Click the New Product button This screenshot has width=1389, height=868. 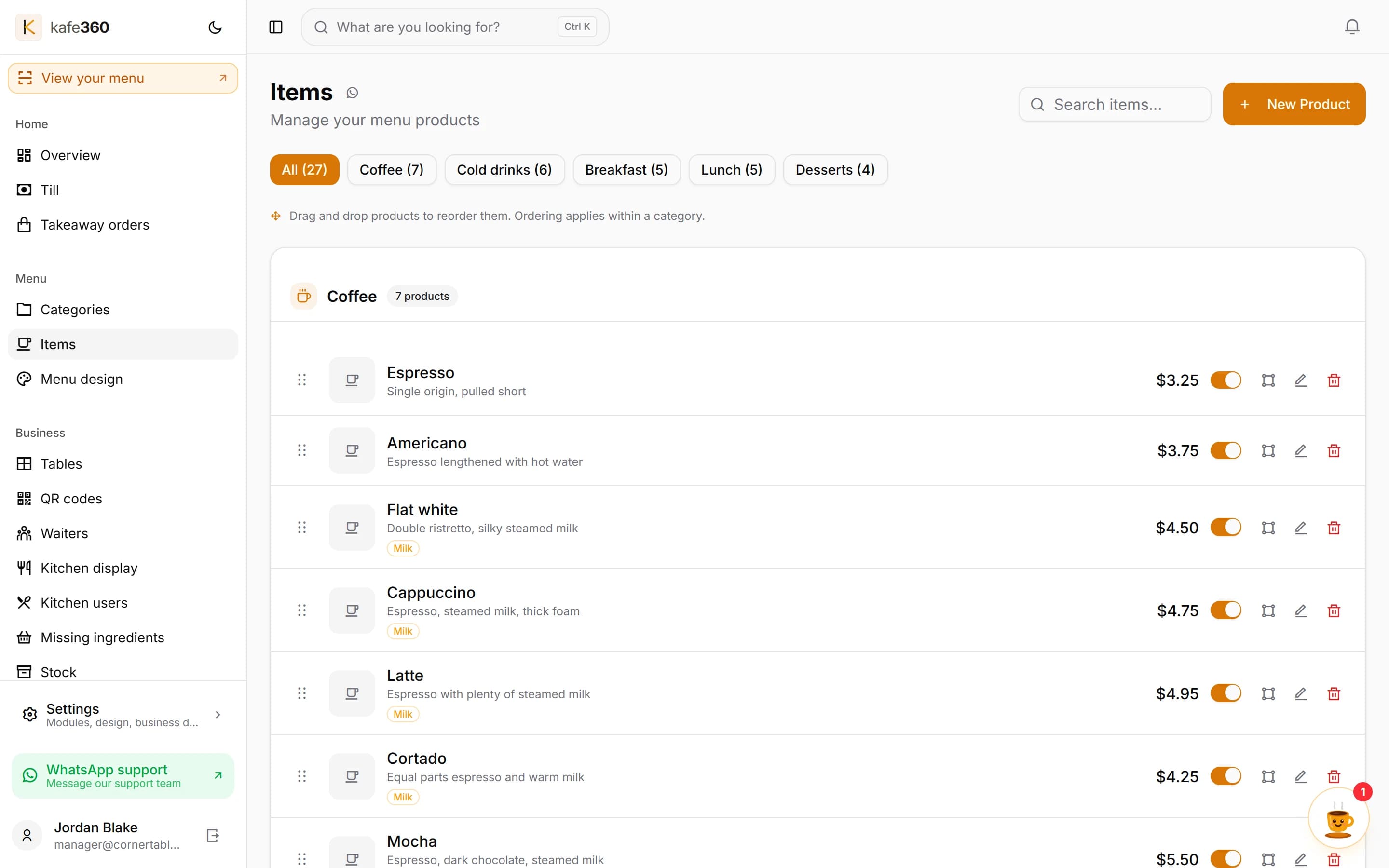1294,105
